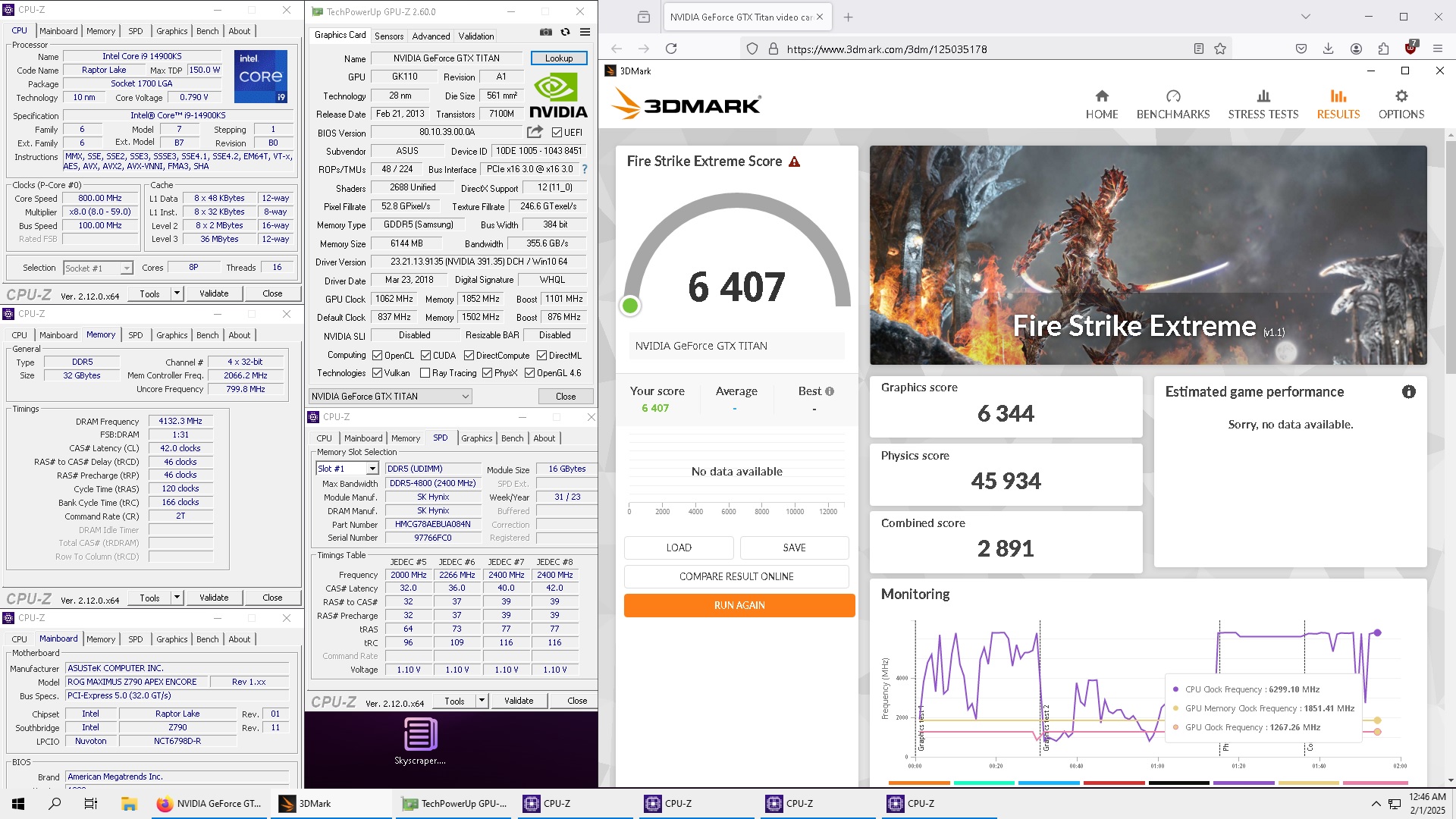Click Validate in top CPU-Z window

[x=214, y=293]
